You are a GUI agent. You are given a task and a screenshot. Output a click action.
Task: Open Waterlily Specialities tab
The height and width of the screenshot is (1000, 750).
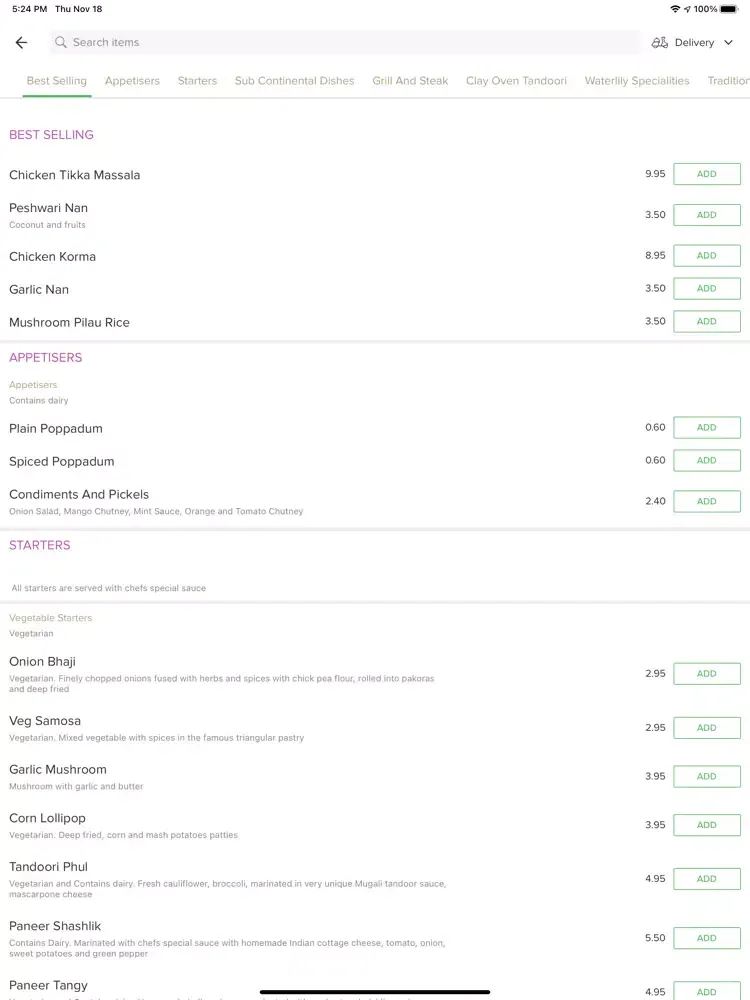coord(636,81)
